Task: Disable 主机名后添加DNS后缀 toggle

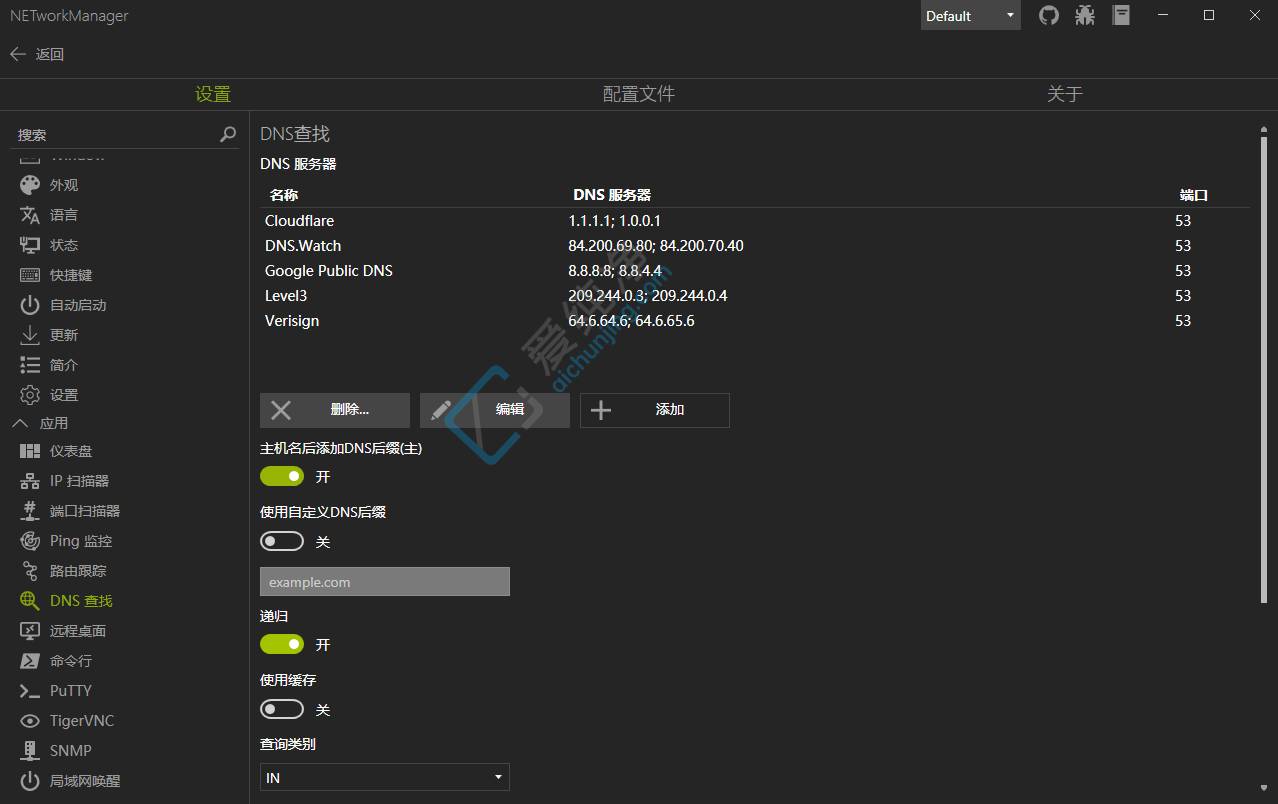Action: coord(282,477)
